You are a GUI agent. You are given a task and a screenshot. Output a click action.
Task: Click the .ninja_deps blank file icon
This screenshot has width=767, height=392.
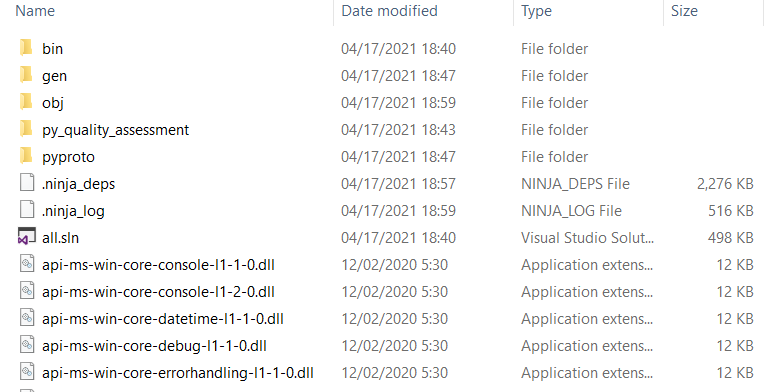pyautogui.click(x=27, y=183)
